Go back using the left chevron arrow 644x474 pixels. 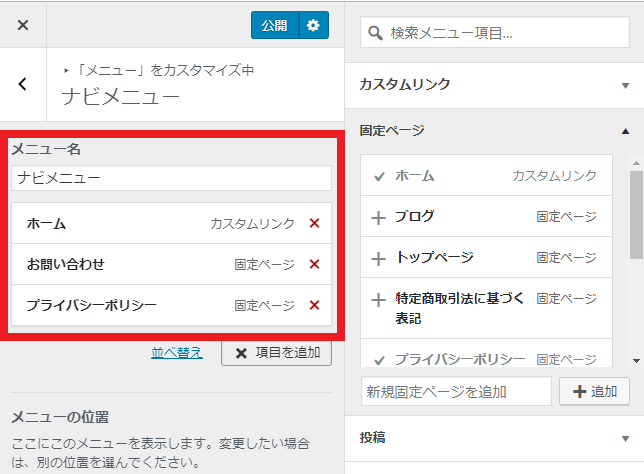[23, 84]
